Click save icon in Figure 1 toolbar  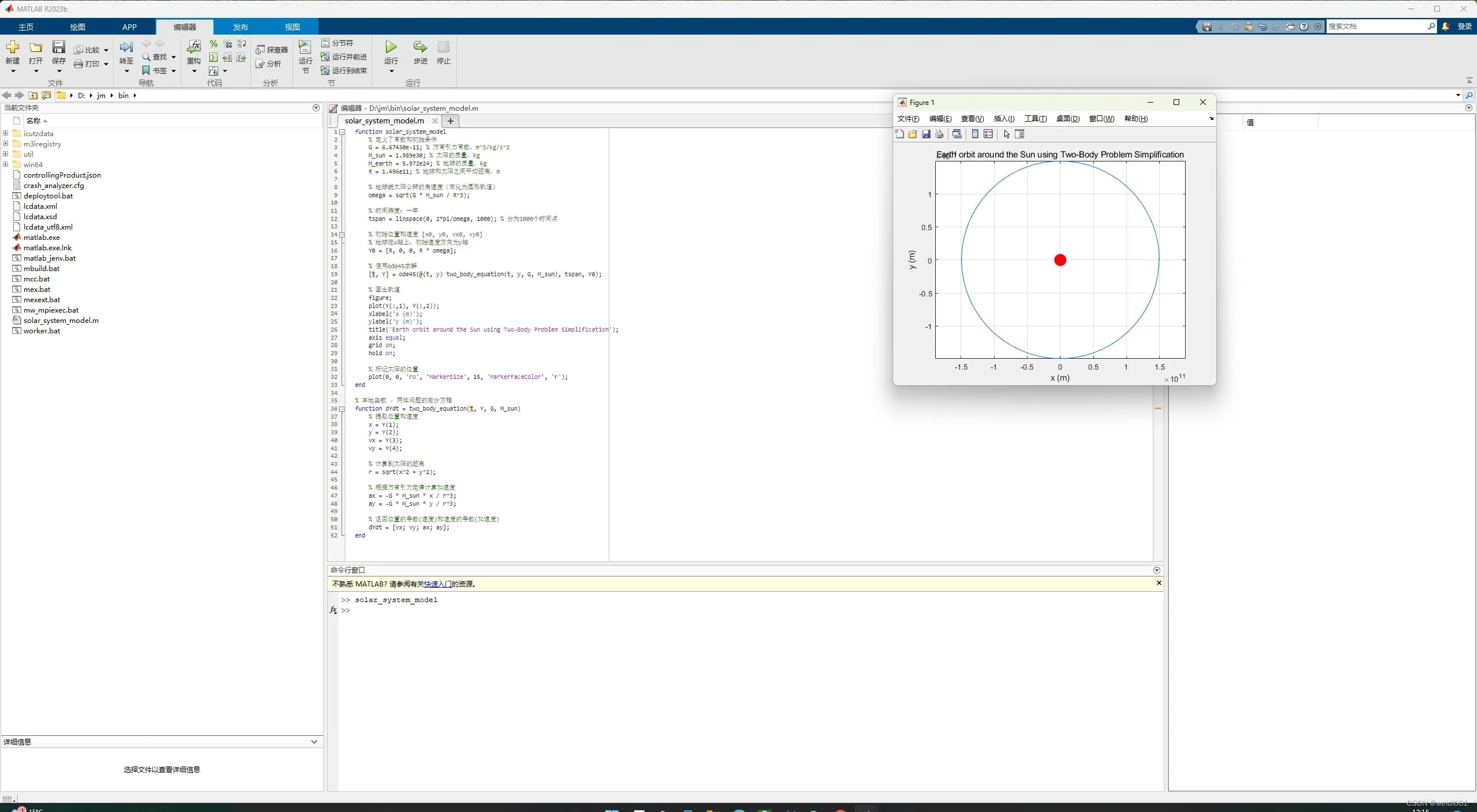[x=926, y=134]
